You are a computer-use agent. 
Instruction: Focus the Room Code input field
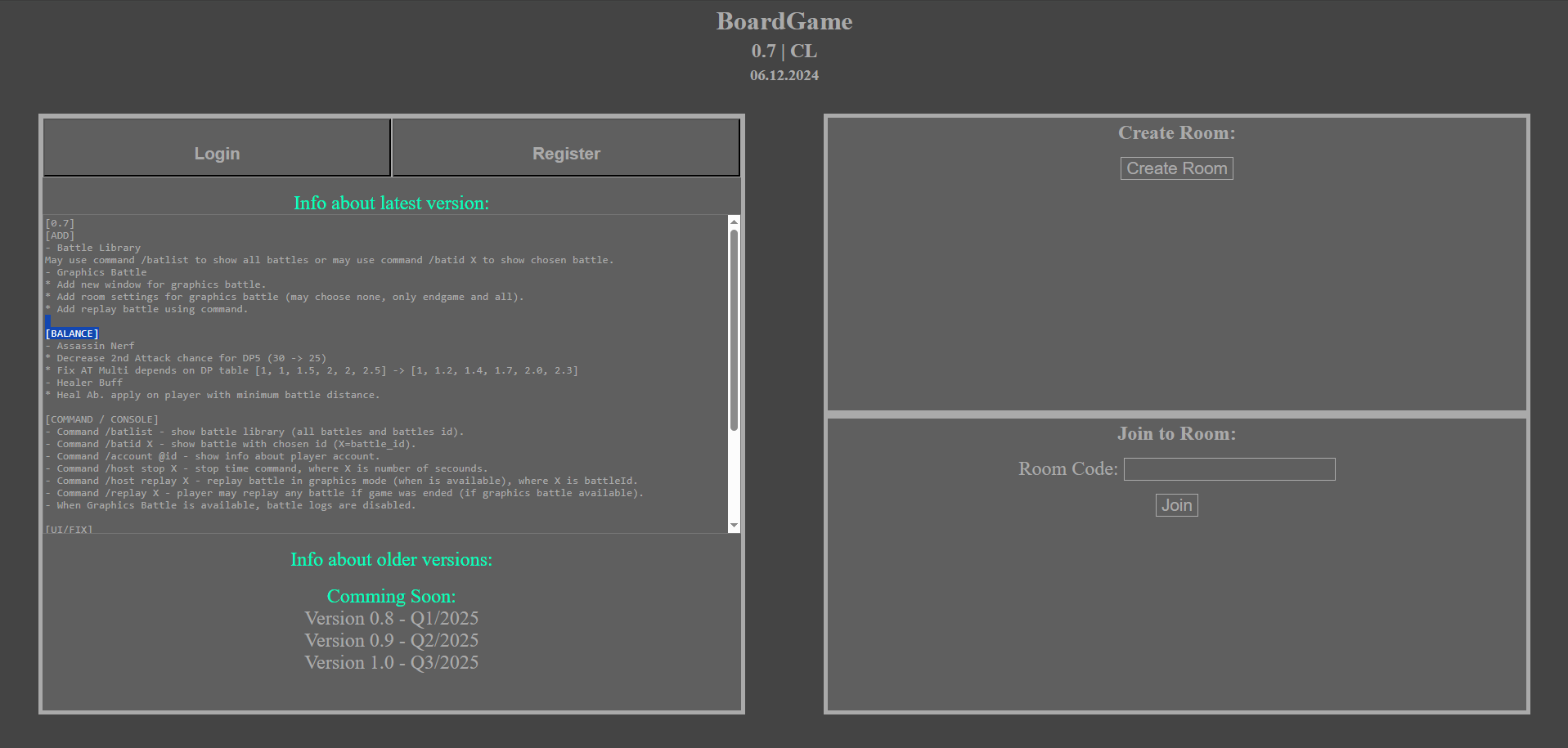pyautogui.click(x=1229, y=469)
